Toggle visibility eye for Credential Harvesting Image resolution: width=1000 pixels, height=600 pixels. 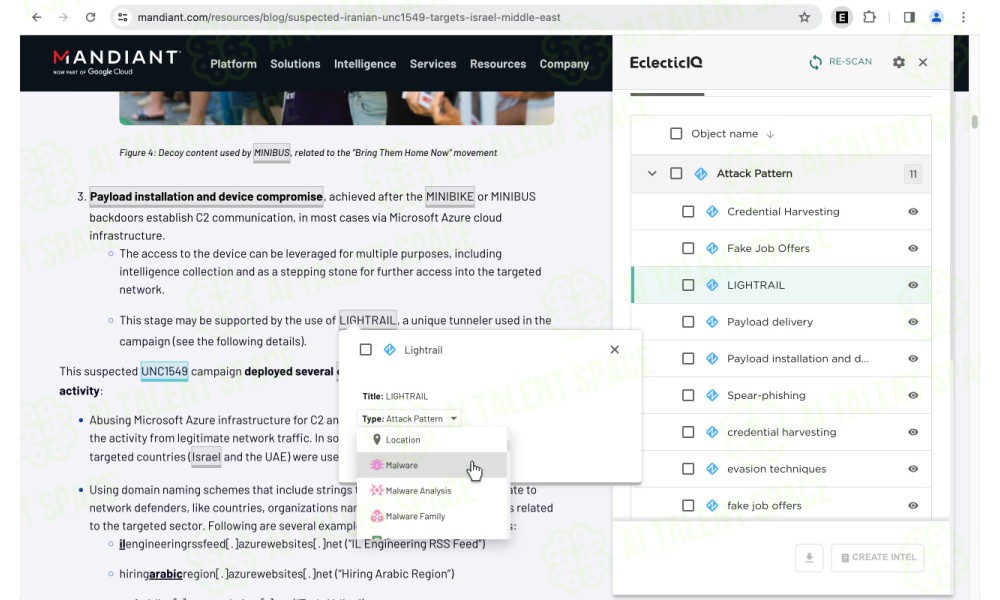(x=913, y=212)
